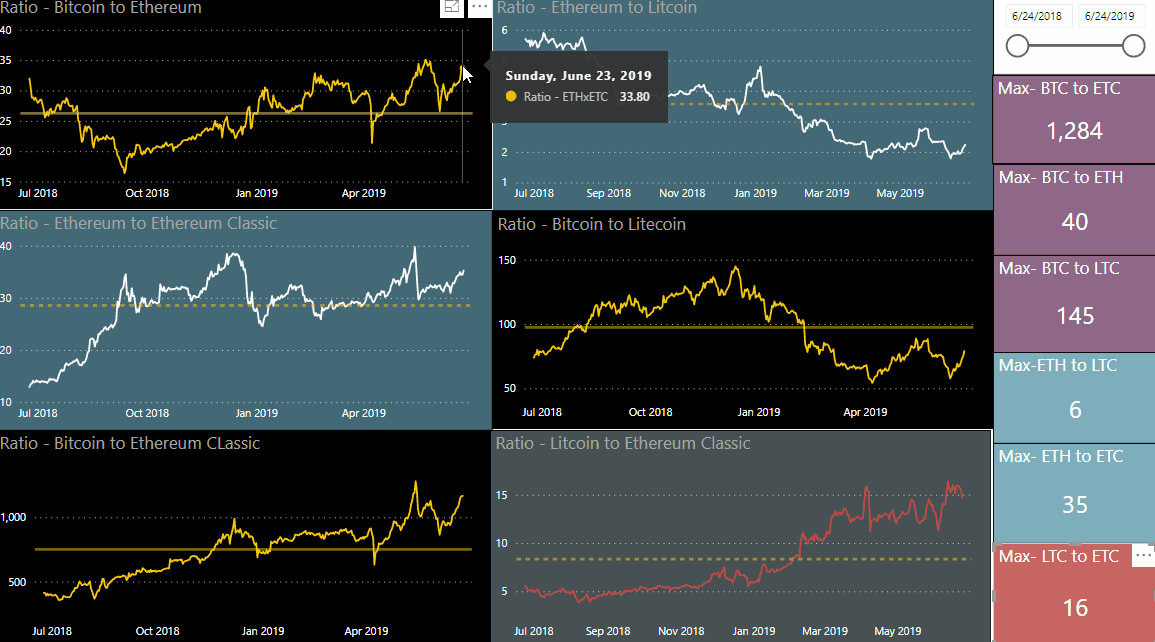1155x642 pixels.
Task: Click the Ratio - Bitcoin to Litecoin chart title
Action: (591, 224)
